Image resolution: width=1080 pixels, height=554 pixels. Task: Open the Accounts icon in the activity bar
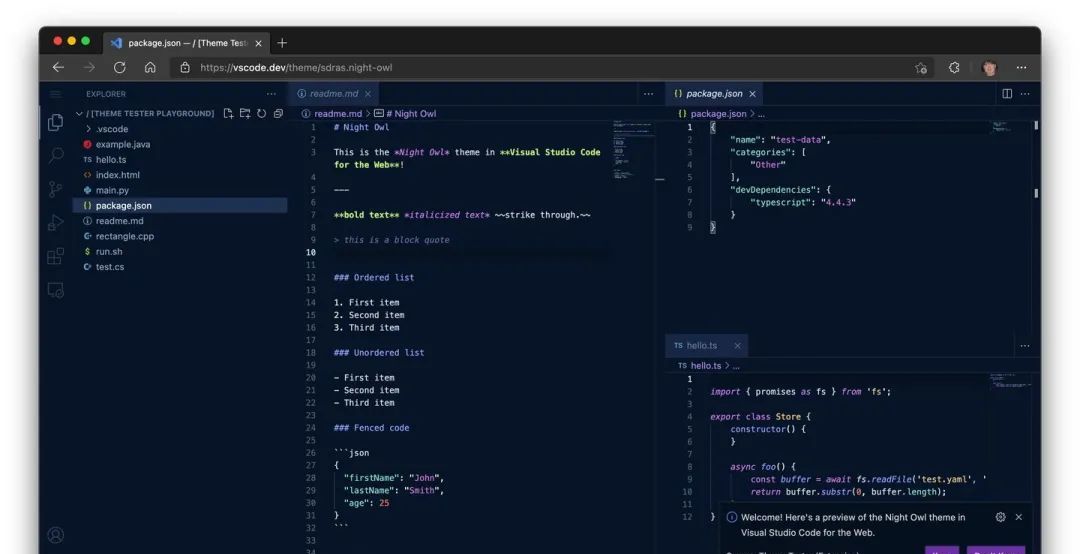(x=56, y=535)
